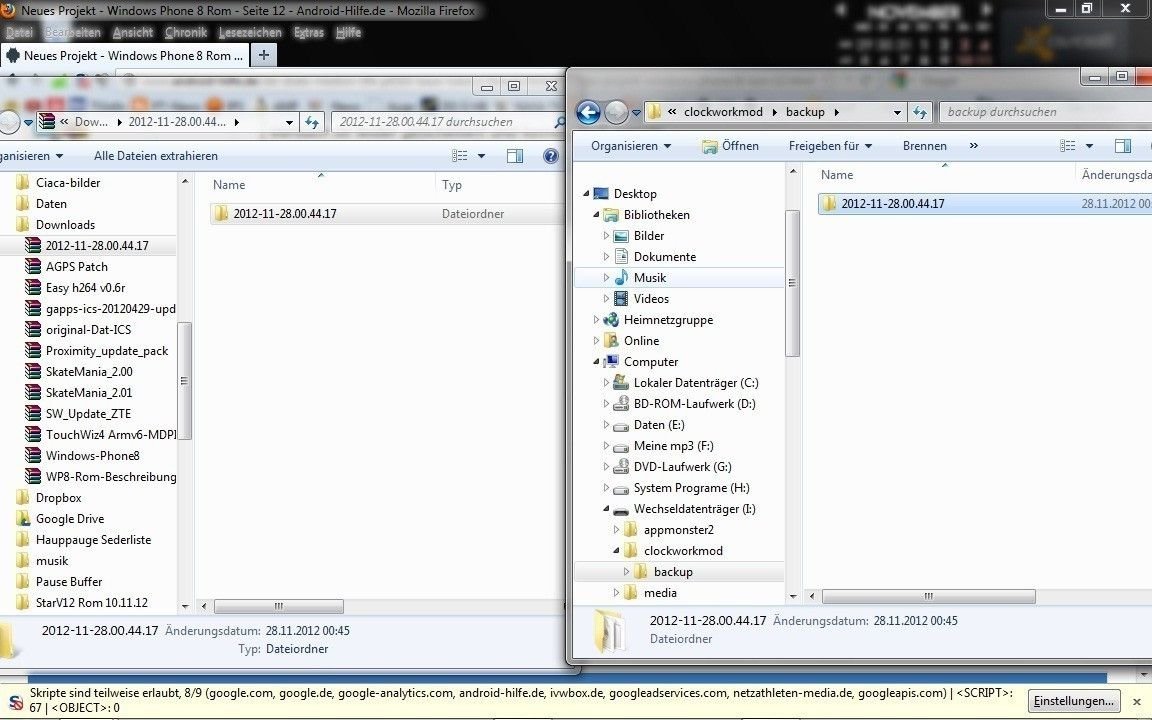Click the backup navigation pane vertical scrollbar

(x=792, y=283)
